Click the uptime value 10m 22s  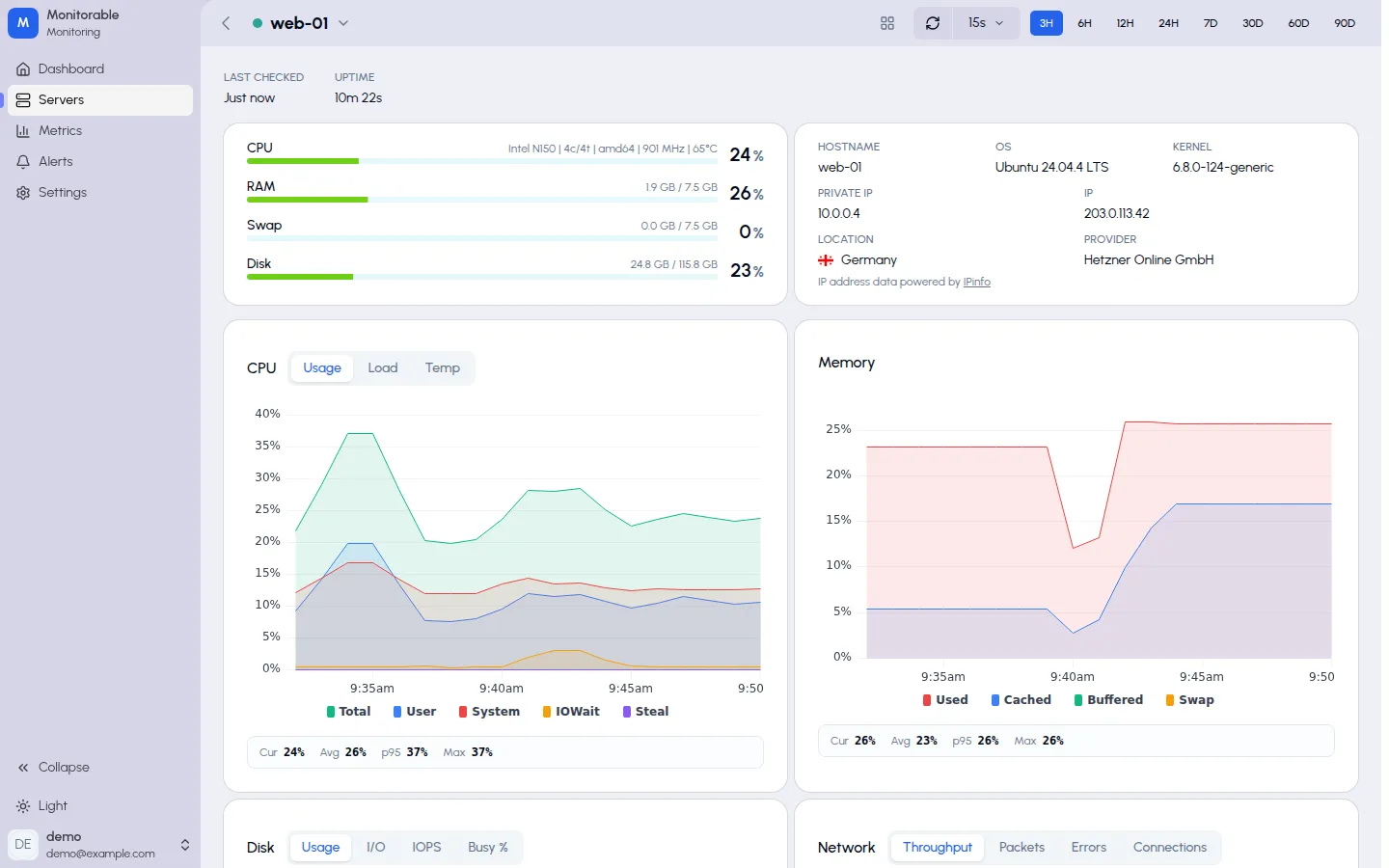358,97
